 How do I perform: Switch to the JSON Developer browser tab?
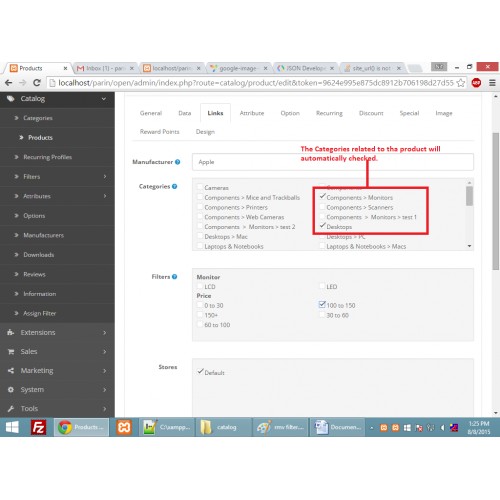(x=305, y=68)
